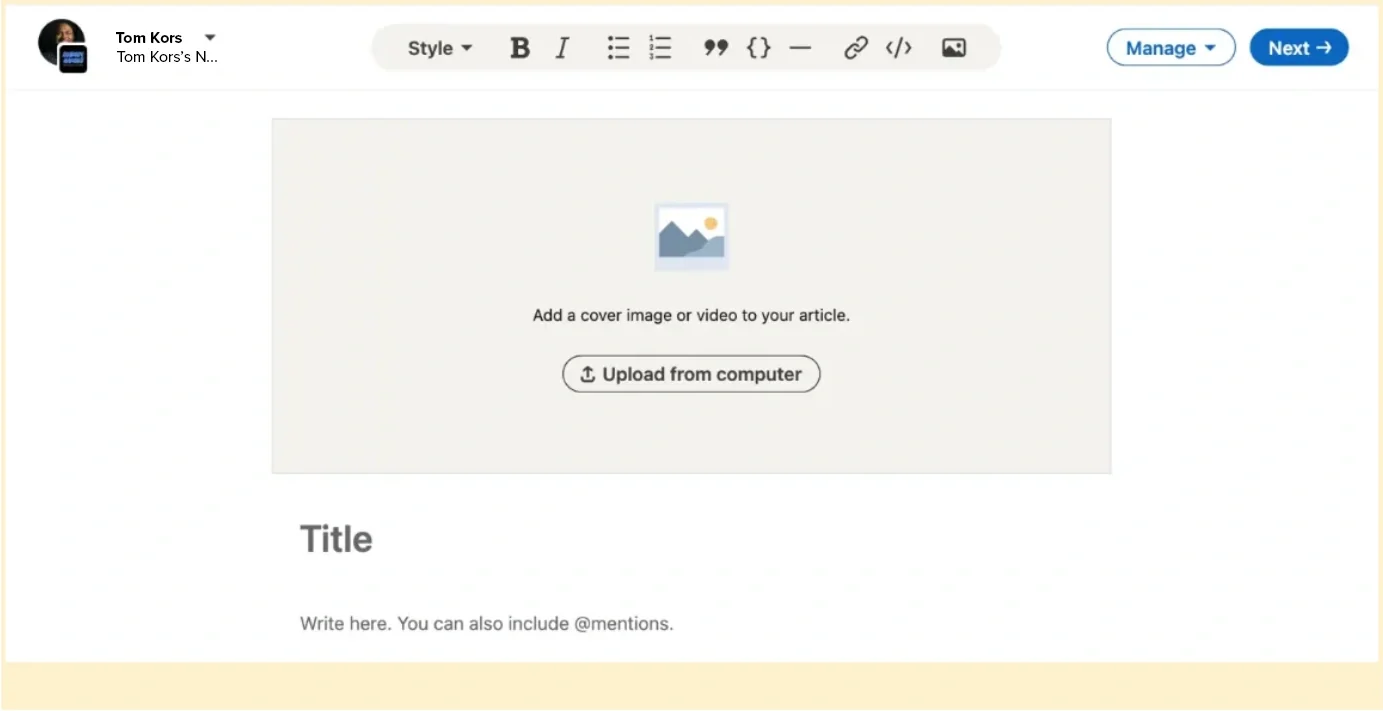Viewport: 1383px width, 711px height.
Task: Insert a code snippet block
Action: pos(758,47)
